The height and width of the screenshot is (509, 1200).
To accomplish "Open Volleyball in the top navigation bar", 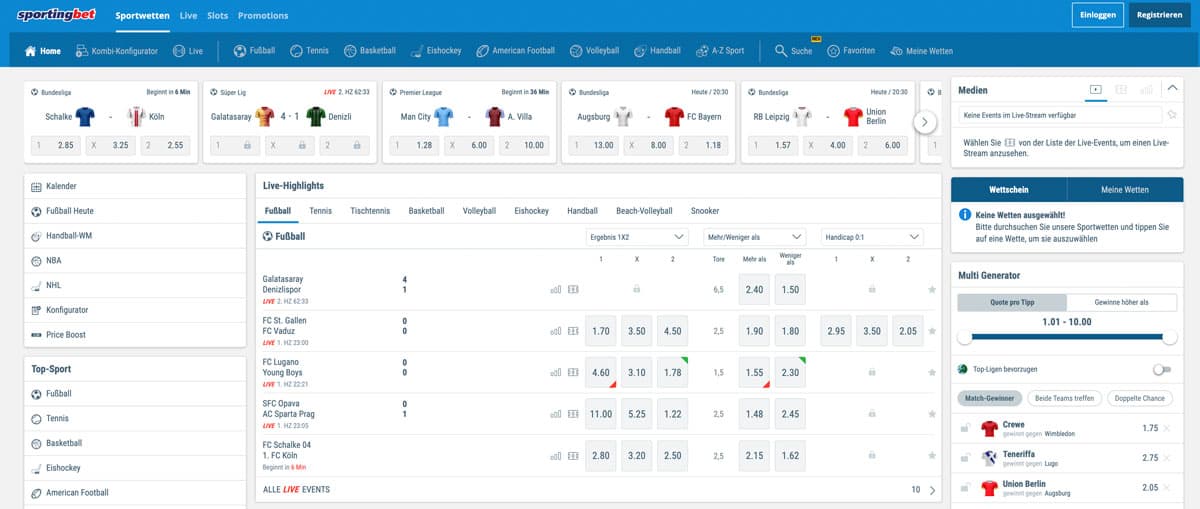I will (595, 51).
